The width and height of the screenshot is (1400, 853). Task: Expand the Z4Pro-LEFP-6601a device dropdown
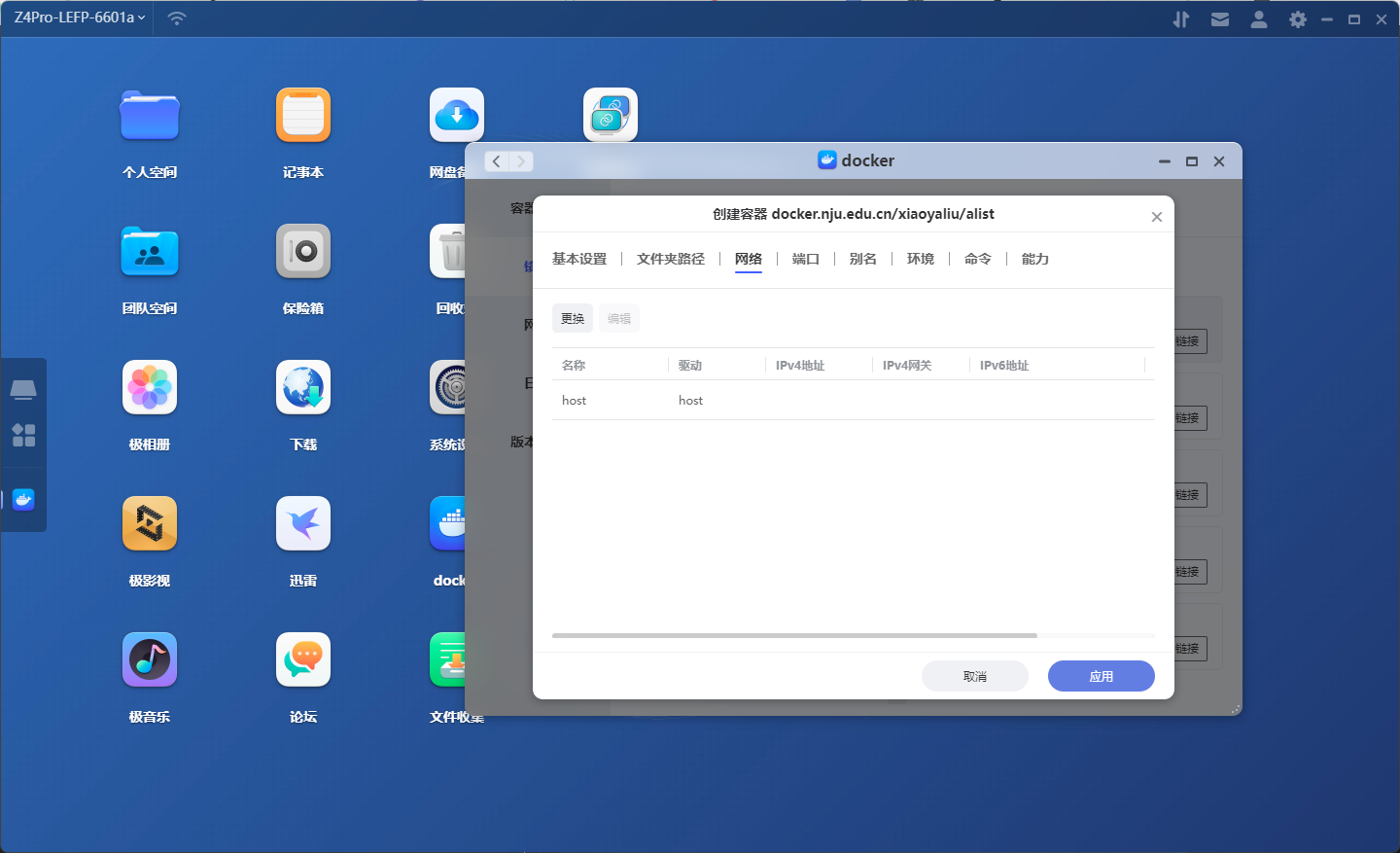pos(80,18)
